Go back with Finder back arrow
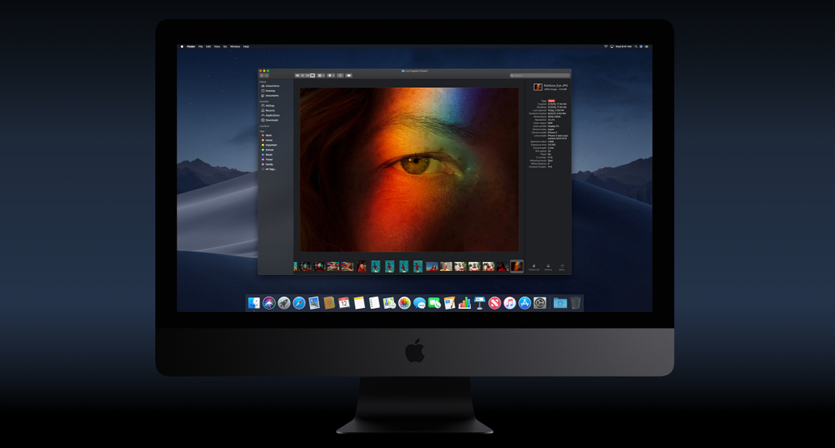Image resolution: width=835 pixels, height=448 pixels. pos(261,76)
